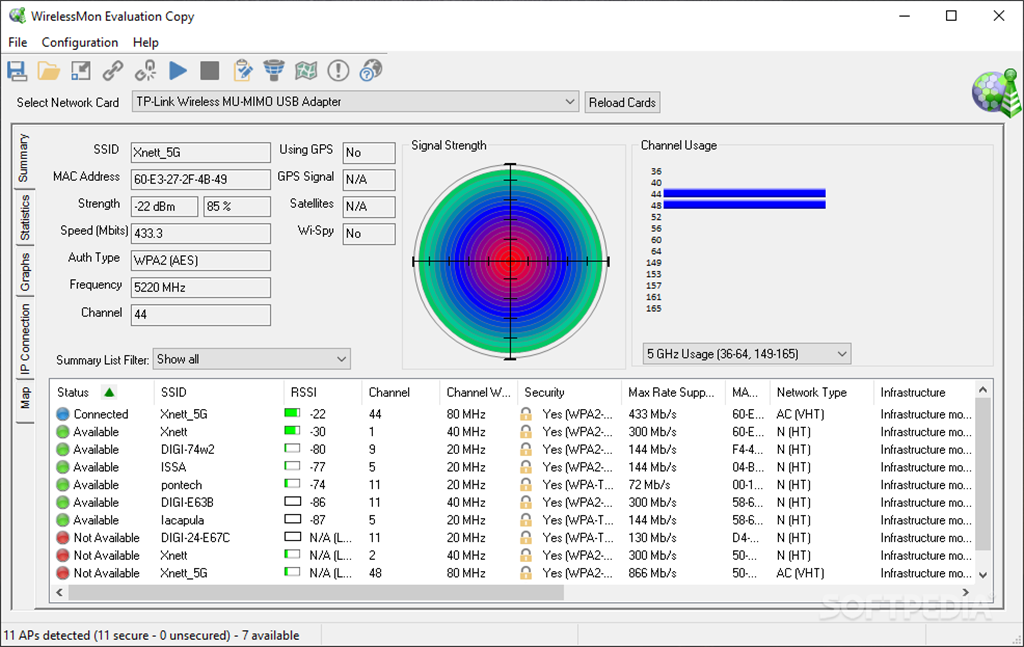Image resolution: width=1024 pixels, height=647 pixels.
Task: Start logging with the blue play icon
Action: pos(178,71)
